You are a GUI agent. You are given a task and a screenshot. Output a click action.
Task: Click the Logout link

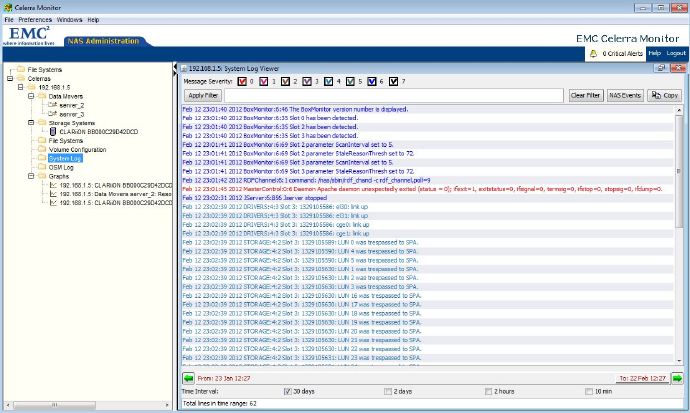coord(675,53)
